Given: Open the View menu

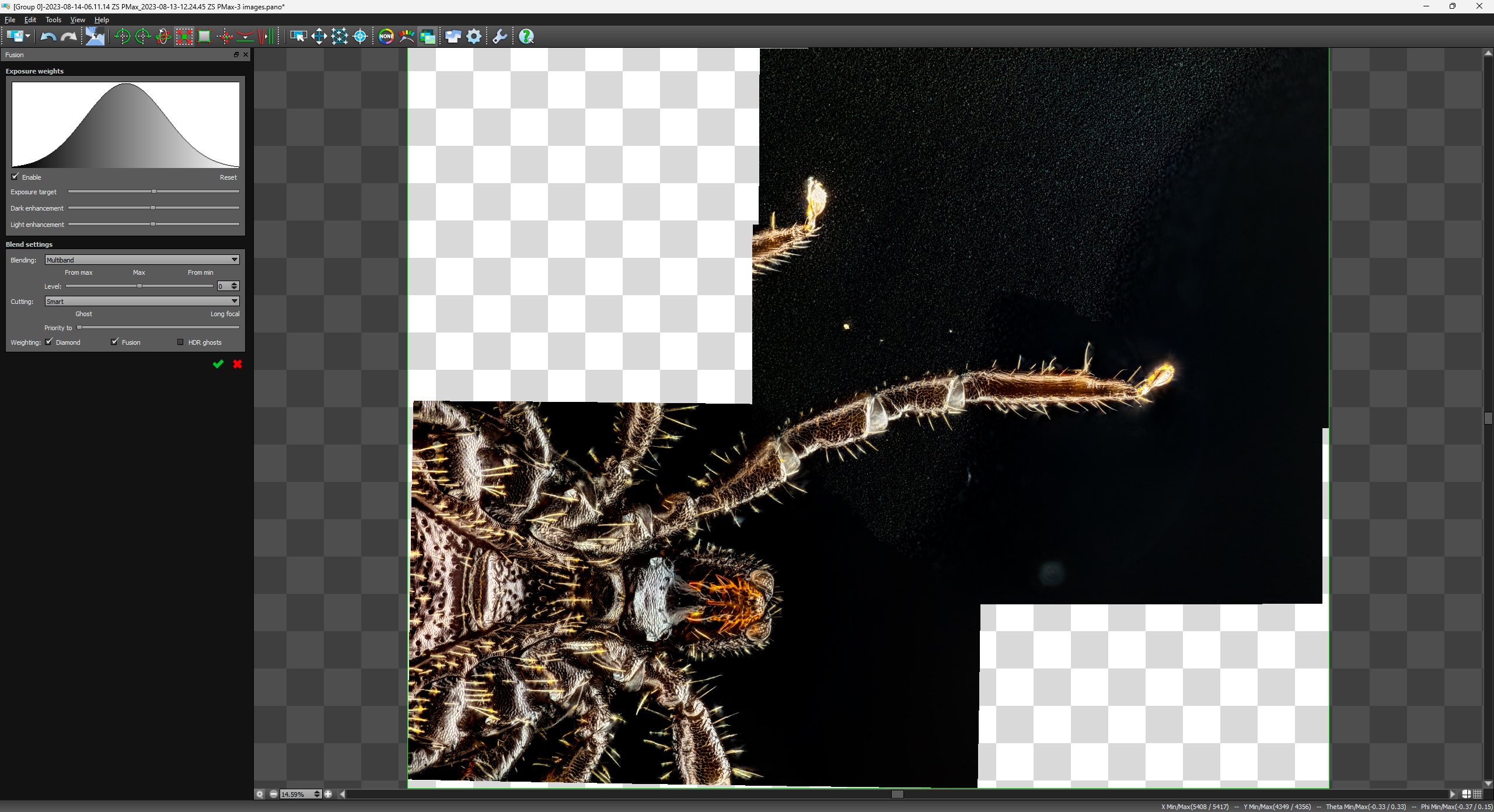Looking at the screenshot, I should tap(77, 19).
